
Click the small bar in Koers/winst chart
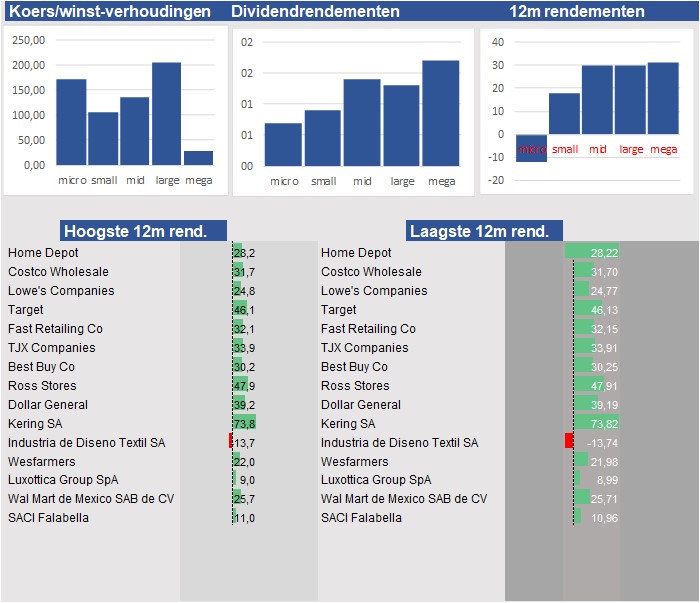pyautogui.click(x=103, y=139)
